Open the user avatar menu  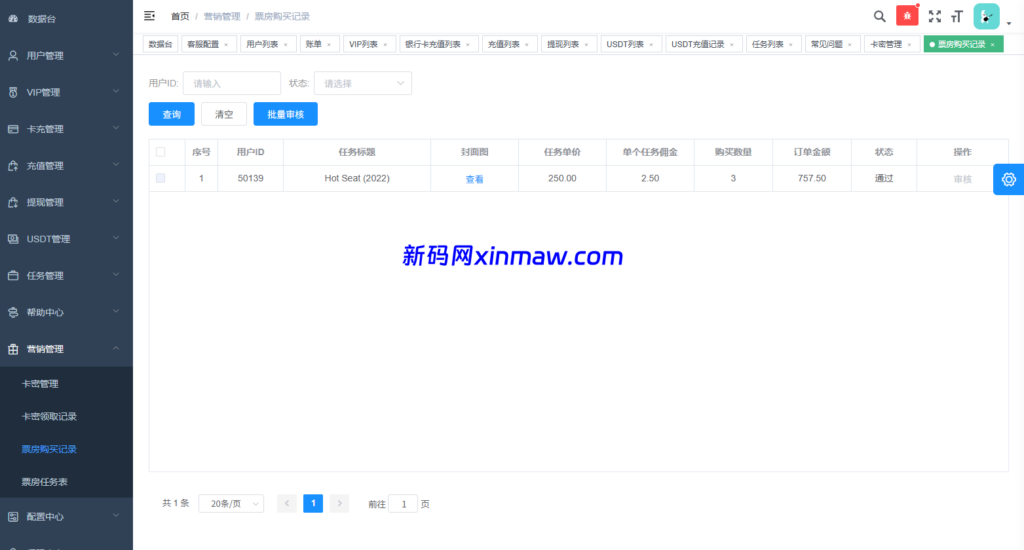pyautogui.click(x=986, y=16)
